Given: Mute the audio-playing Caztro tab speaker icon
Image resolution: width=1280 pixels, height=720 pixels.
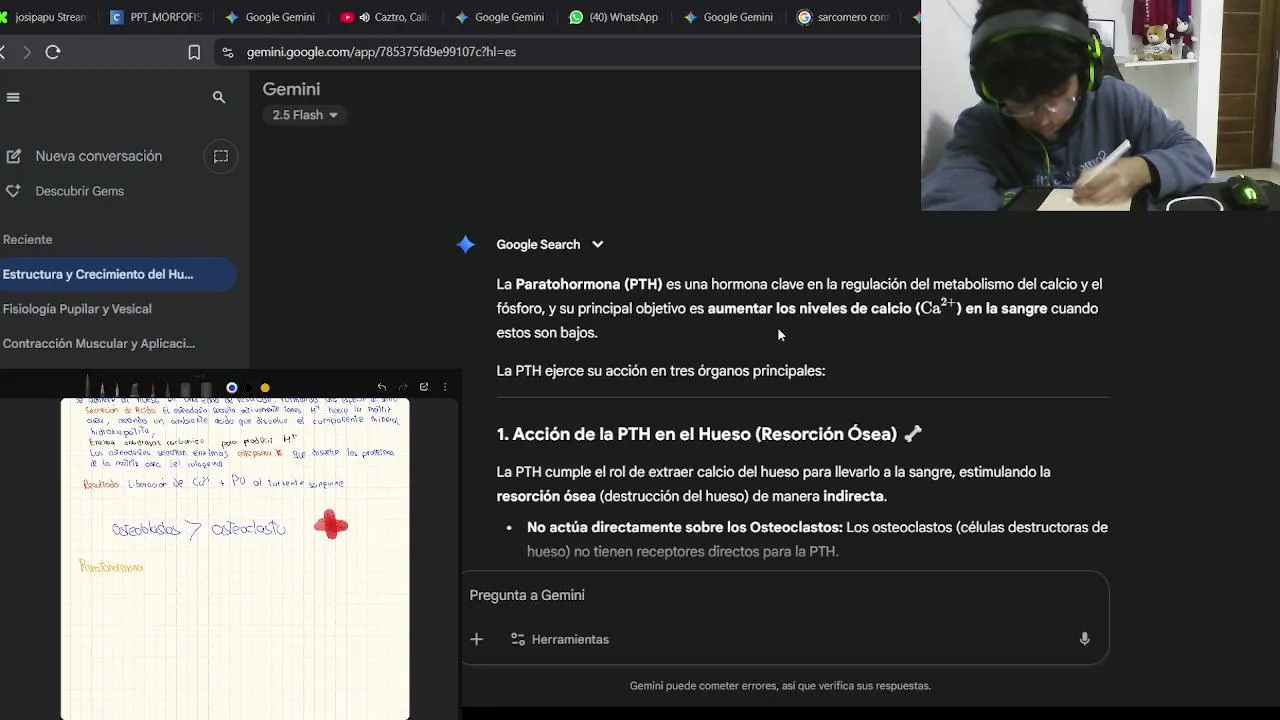Looking at the screenshot, I should pos(365,17).
